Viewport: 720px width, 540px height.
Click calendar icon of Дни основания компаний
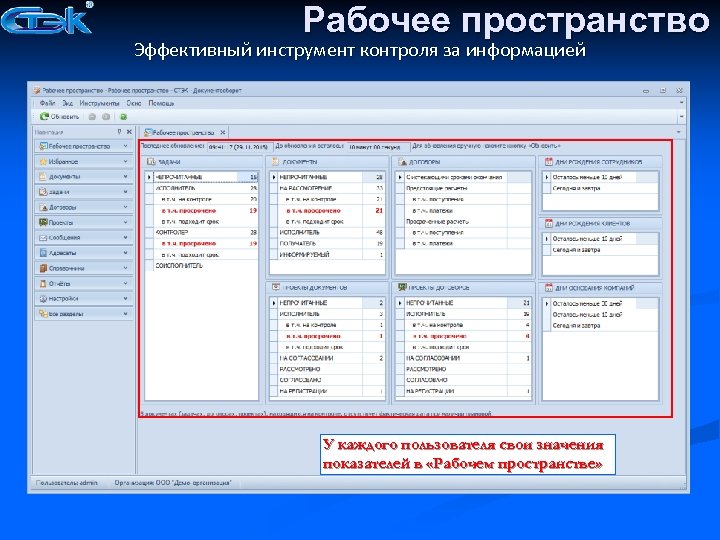tap(548, 288)
